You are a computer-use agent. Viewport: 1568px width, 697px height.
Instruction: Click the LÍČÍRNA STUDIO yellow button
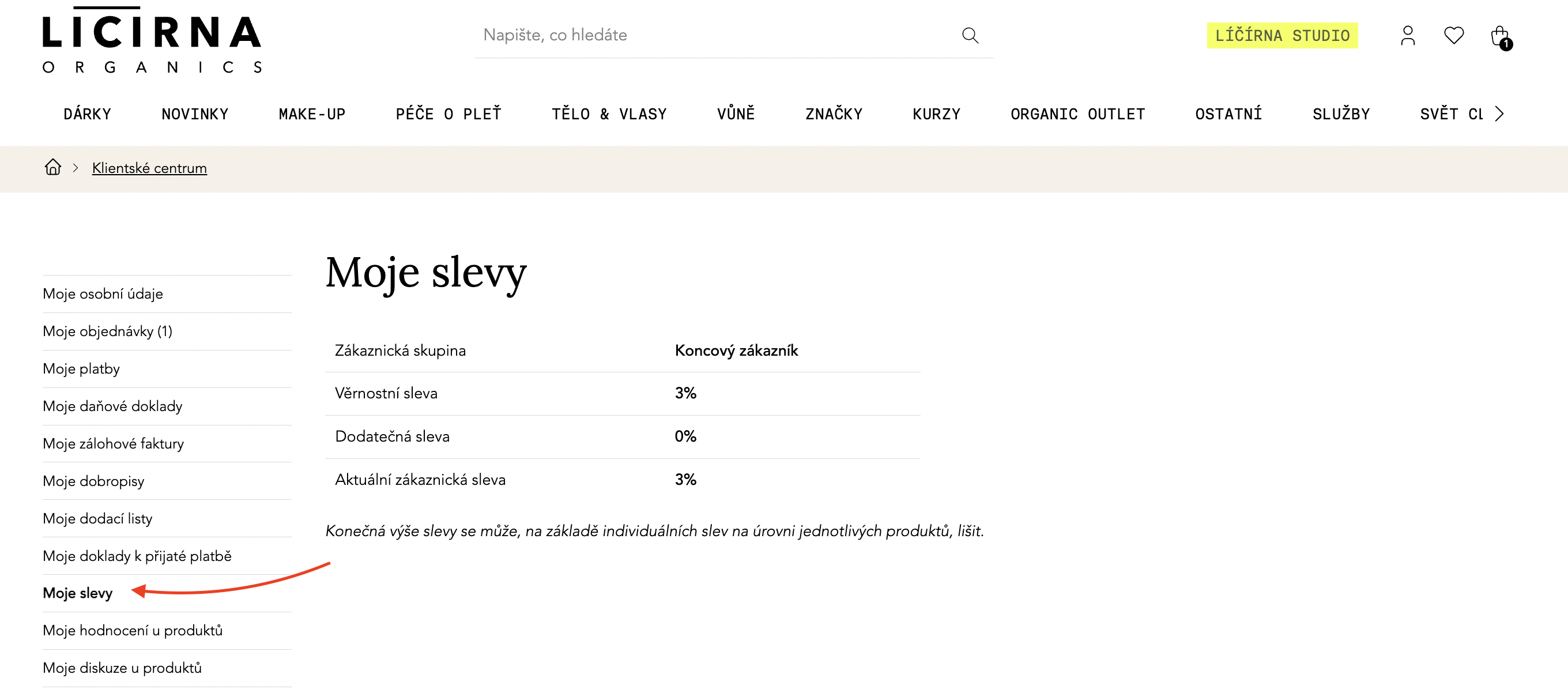point(1282,35)
